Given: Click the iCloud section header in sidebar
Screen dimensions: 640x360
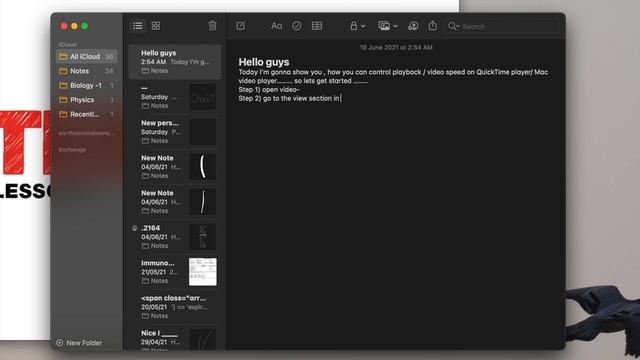Looking at the screenshot, I should pyautogui.click(x=68, y=44).
